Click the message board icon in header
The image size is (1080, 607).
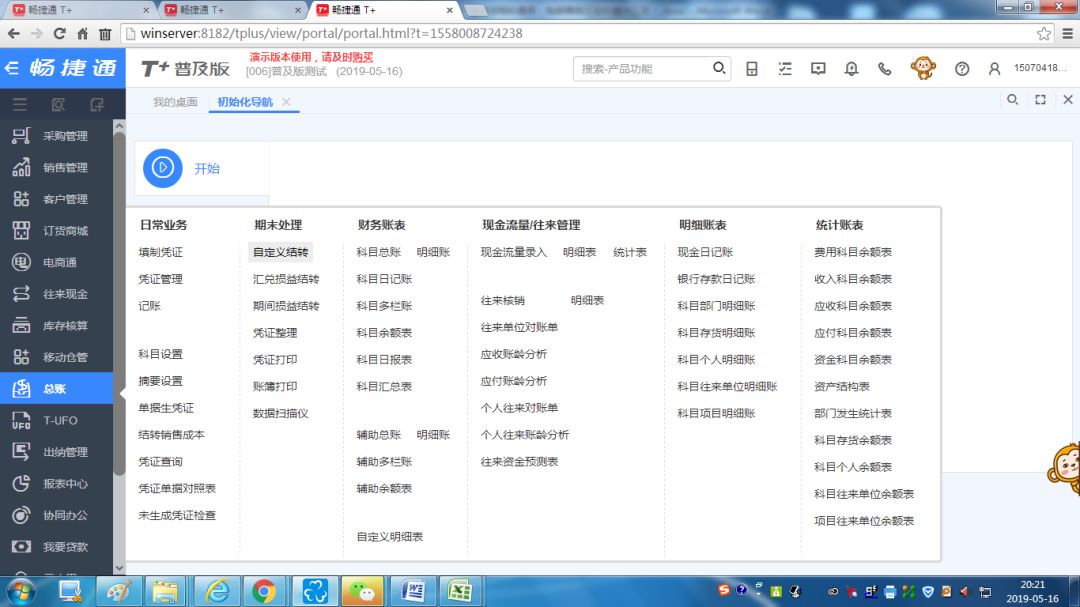(818, 69)
